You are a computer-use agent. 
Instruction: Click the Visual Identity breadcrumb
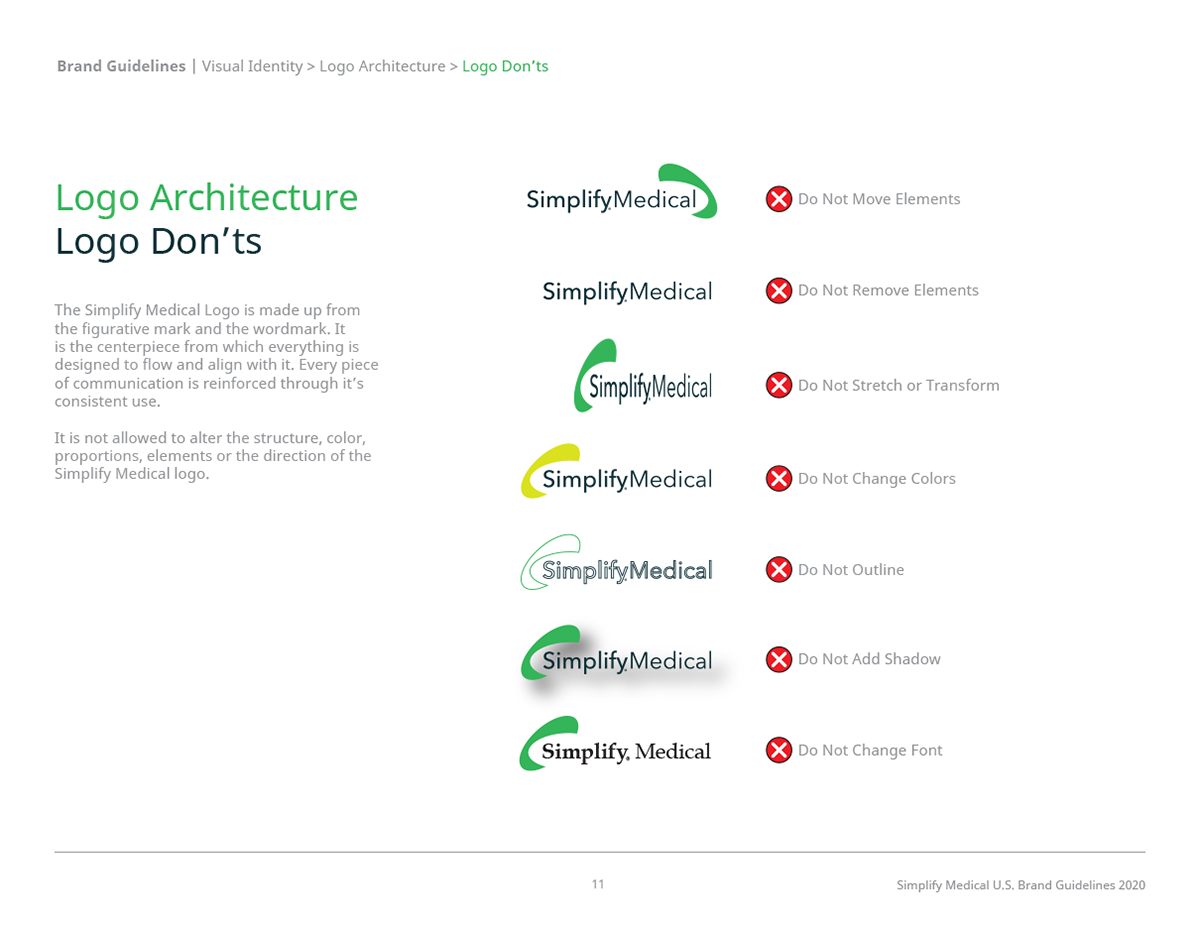click(252, 66)
